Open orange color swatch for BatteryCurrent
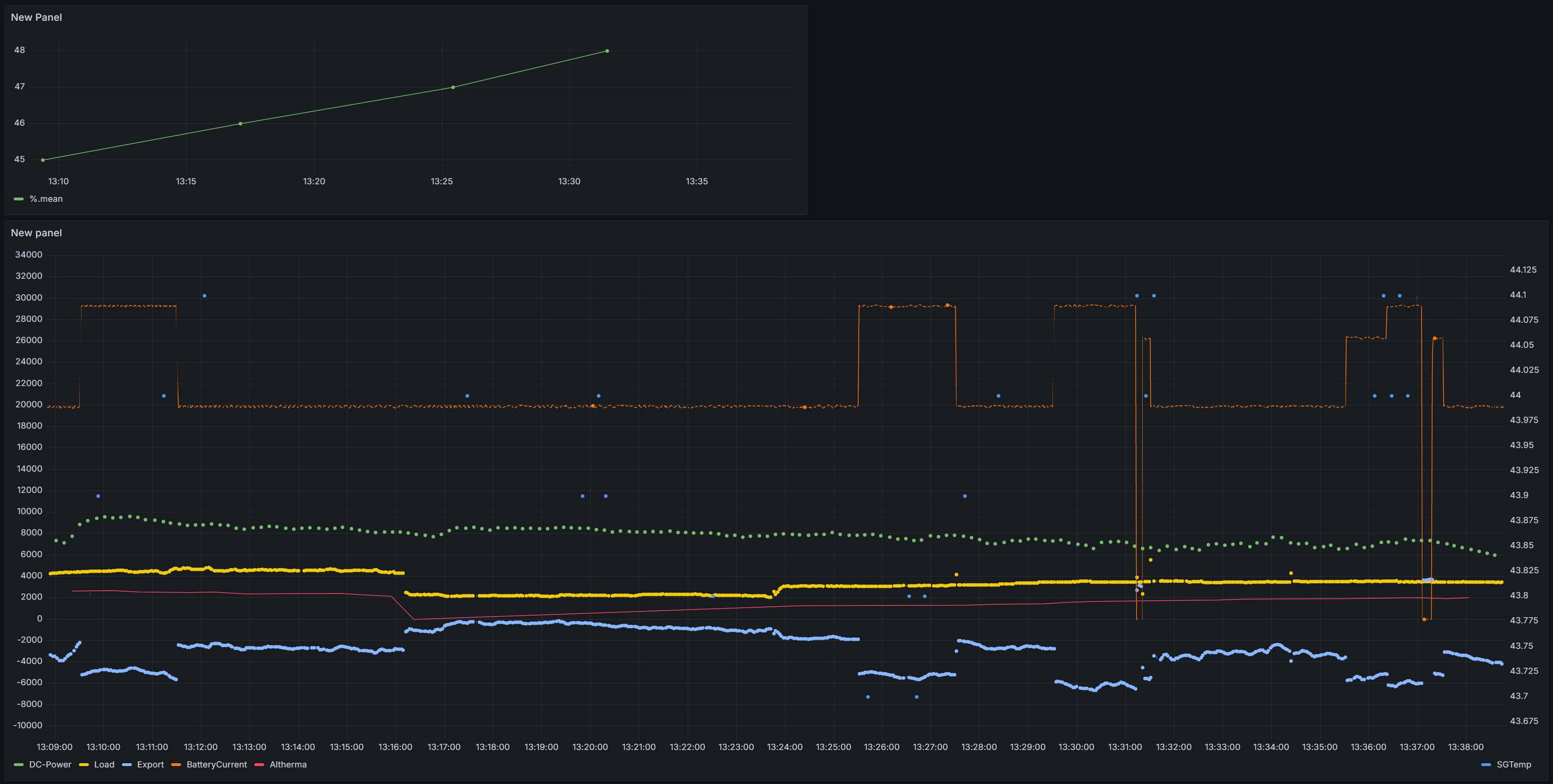 click(x=176, y=765)
